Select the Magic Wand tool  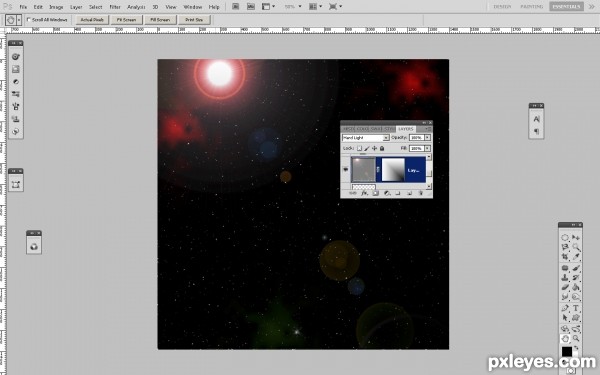tap(576, 247)
